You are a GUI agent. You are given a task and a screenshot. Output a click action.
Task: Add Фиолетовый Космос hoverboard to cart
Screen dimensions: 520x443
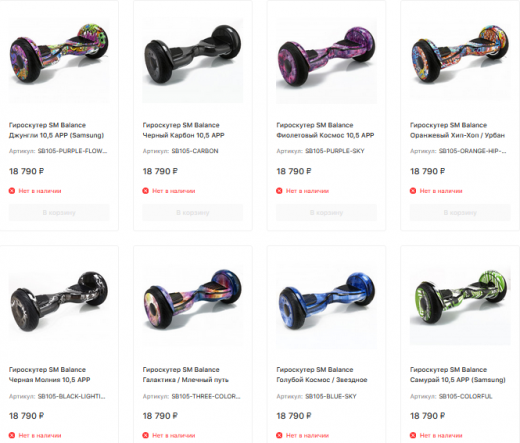tap(326, 212)
